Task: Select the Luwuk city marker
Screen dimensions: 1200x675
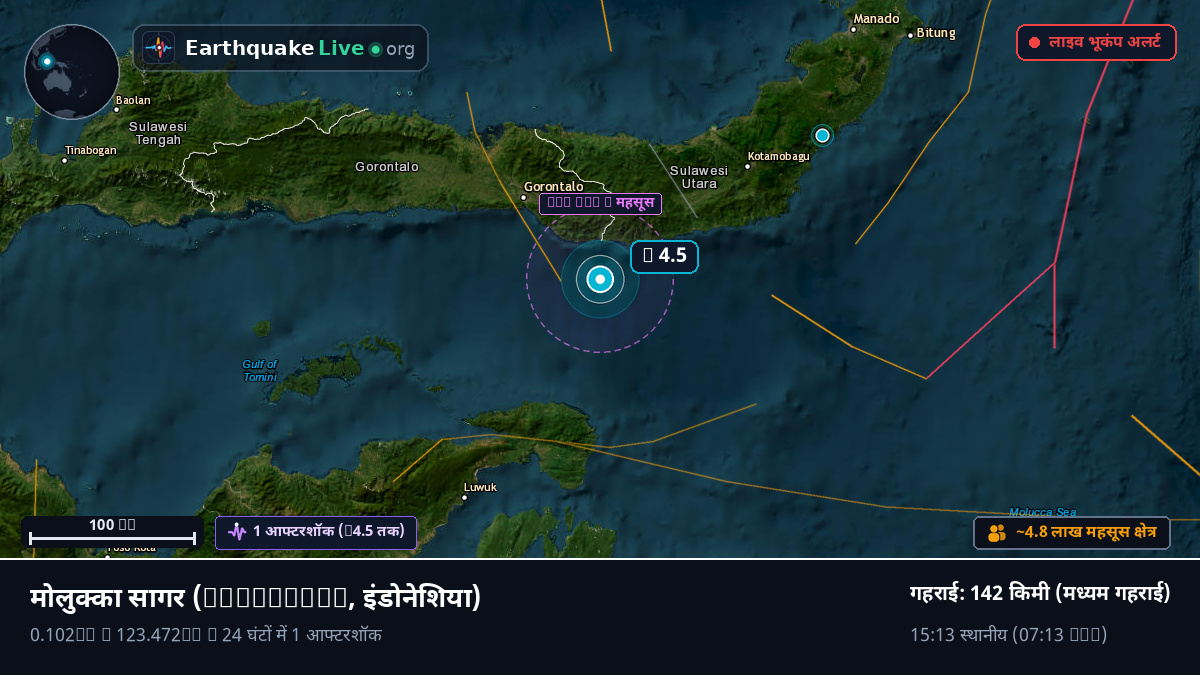Action: point(465,497)
